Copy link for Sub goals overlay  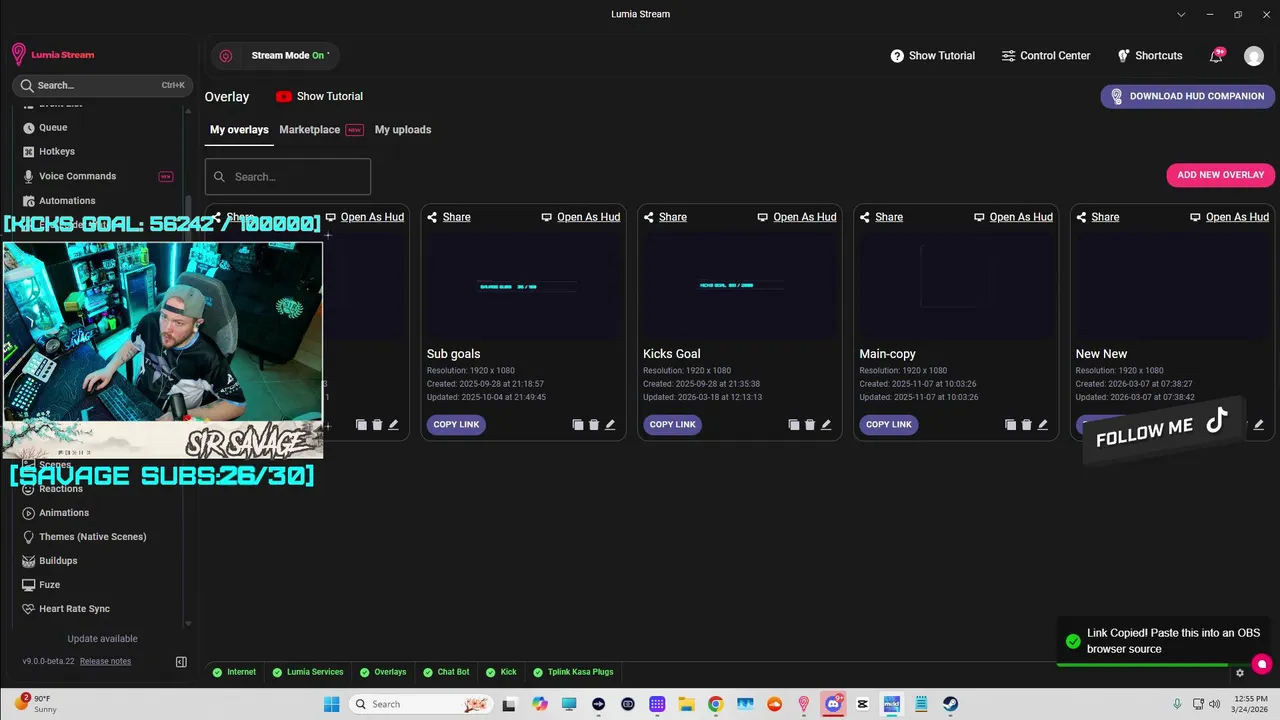coord(456,425)
